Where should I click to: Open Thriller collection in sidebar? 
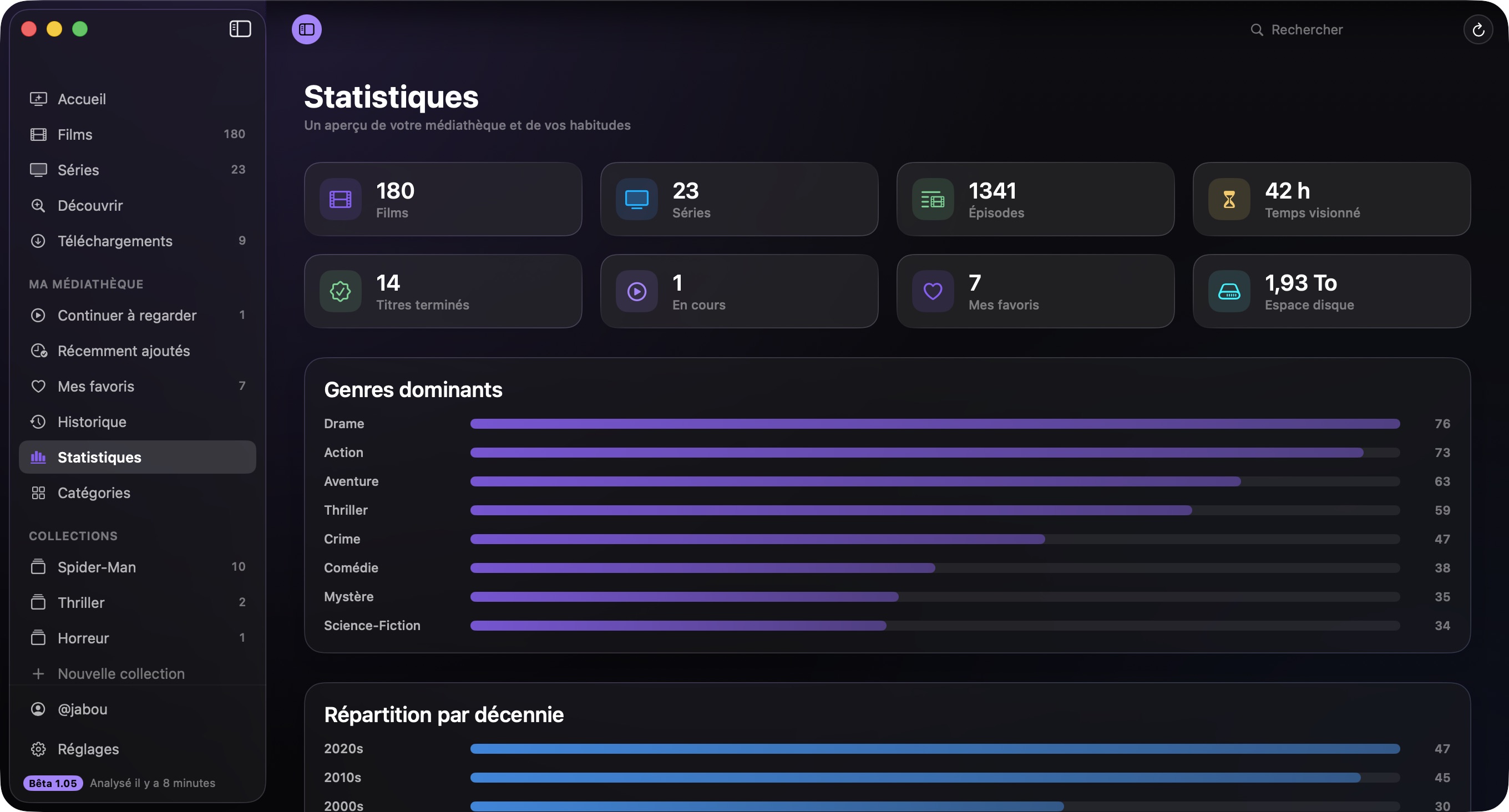coord(137,602)
